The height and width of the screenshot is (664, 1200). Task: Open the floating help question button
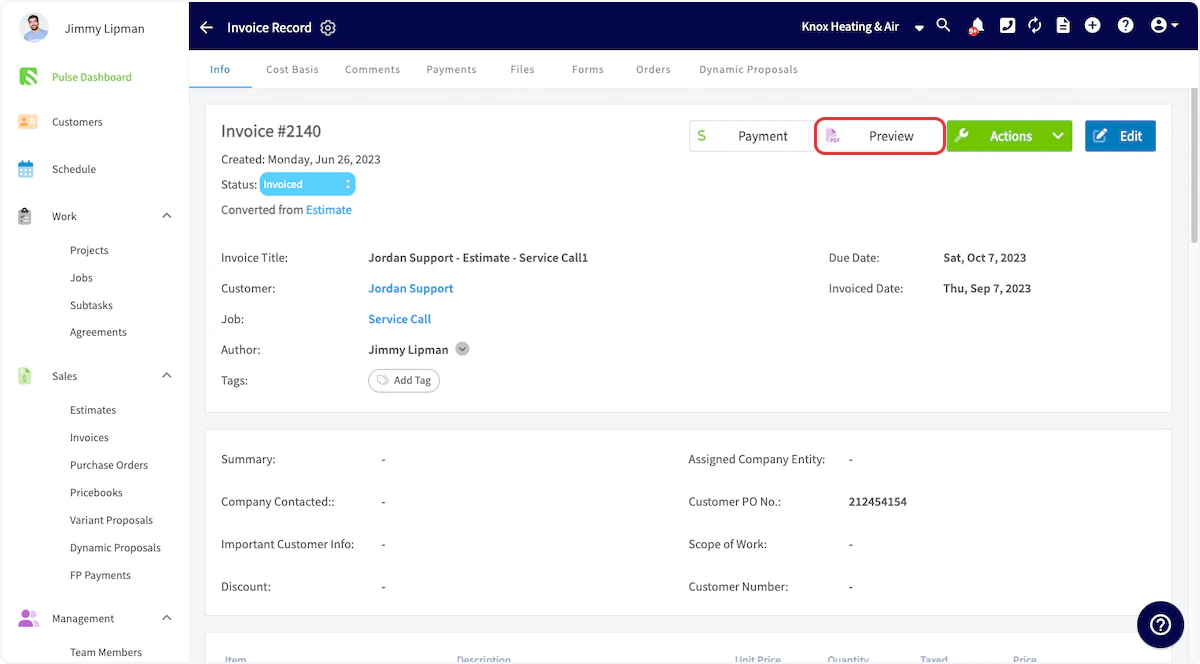[1160, 625]
